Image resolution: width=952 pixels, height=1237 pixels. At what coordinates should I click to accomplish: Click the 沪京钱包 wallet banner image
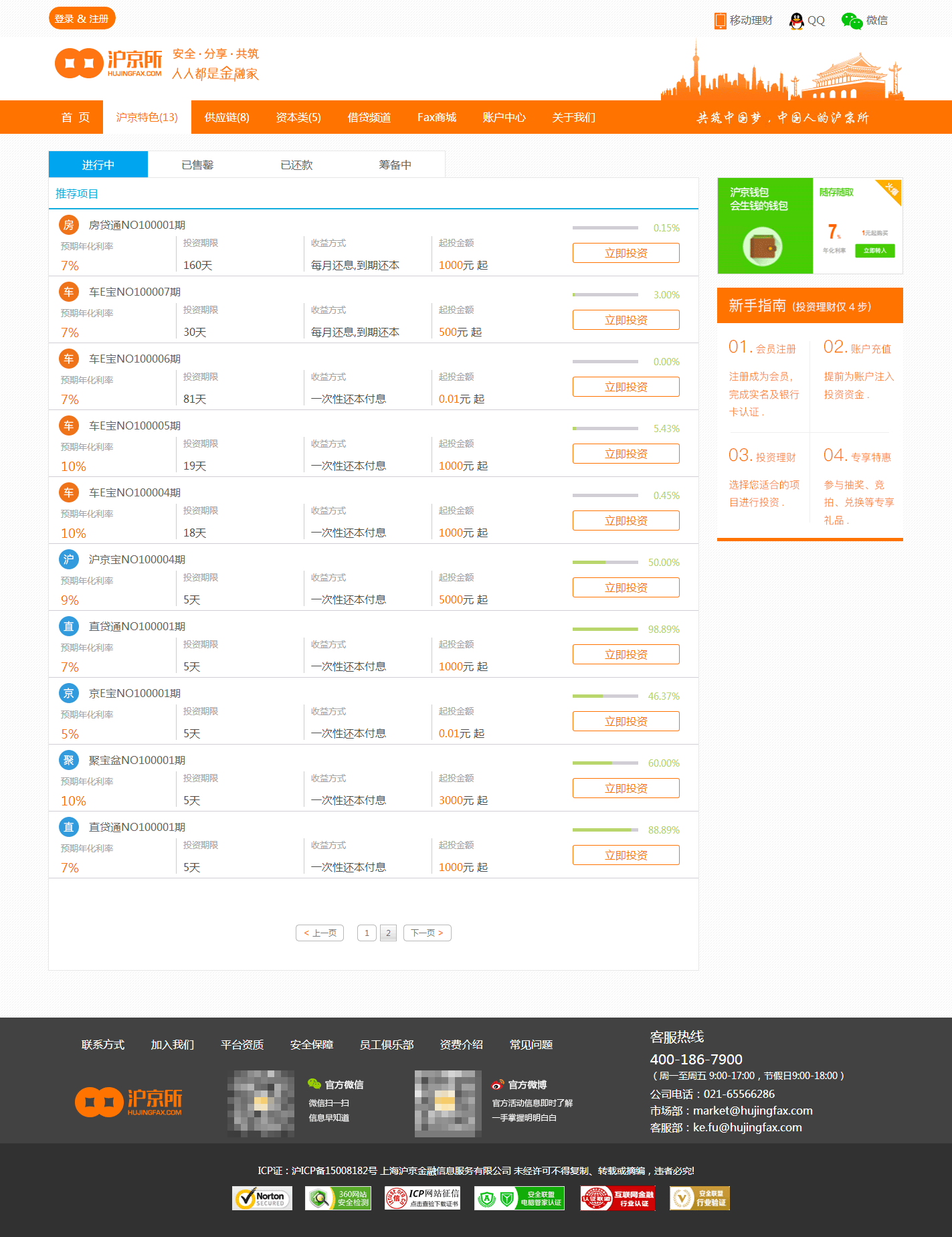810,225
